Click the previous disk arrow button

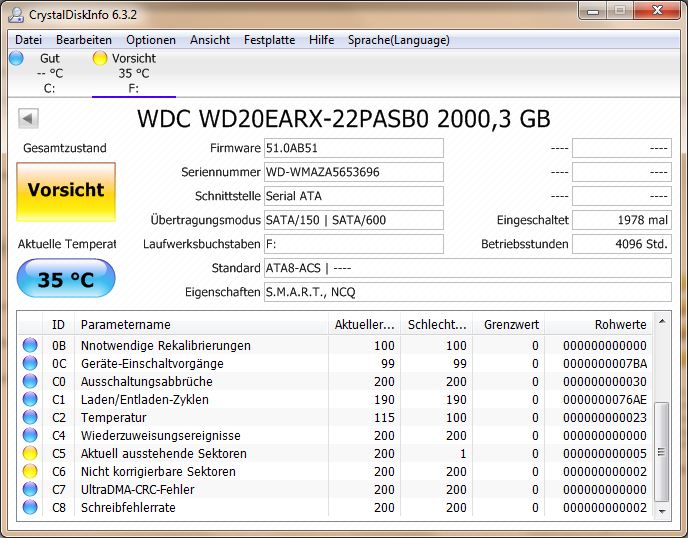pyautogui.click(x=29, y=118)
